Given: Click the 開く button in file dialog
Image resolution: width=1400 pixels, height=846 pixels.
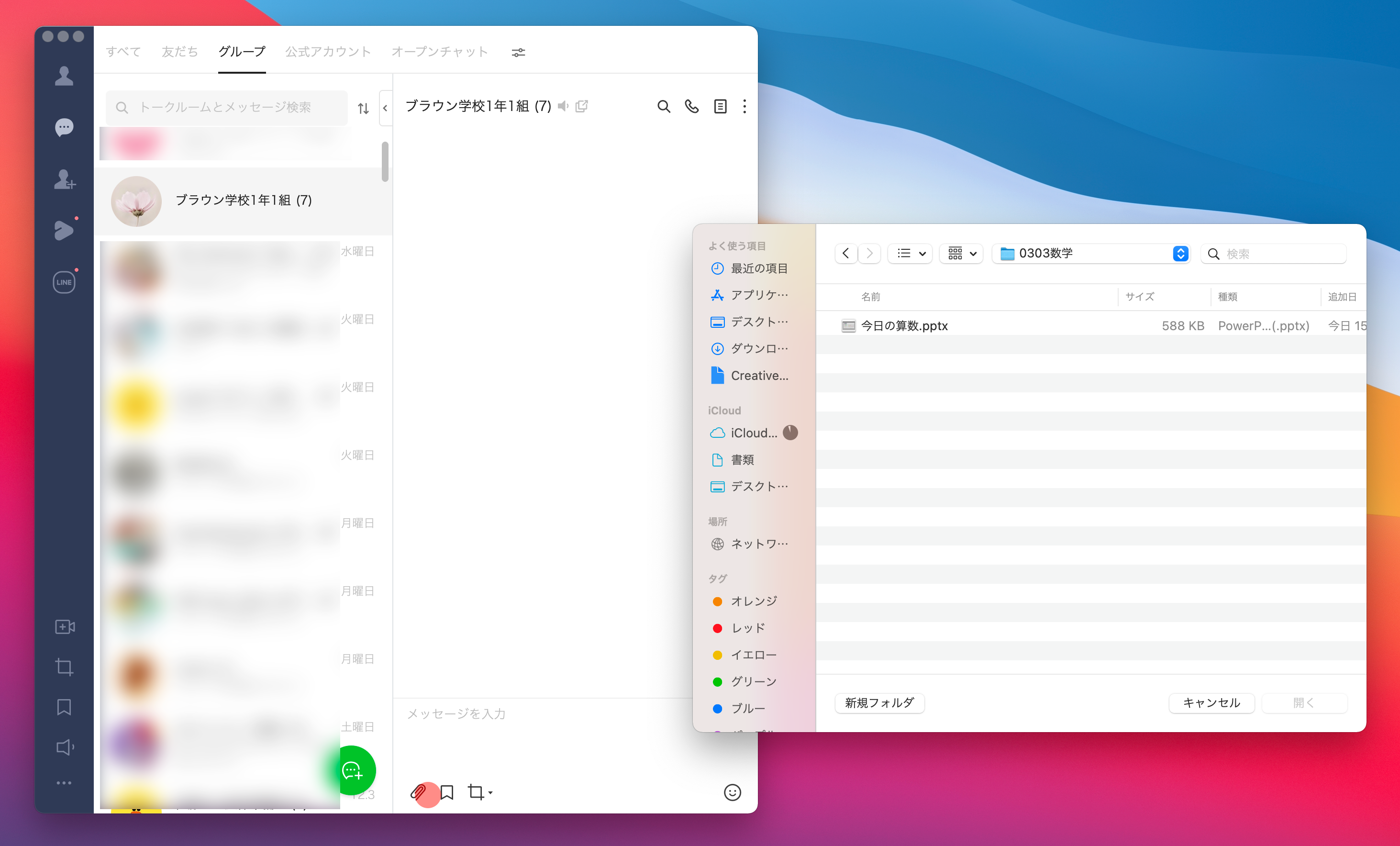Looking at the screenshot, I should coord(1304,703).
